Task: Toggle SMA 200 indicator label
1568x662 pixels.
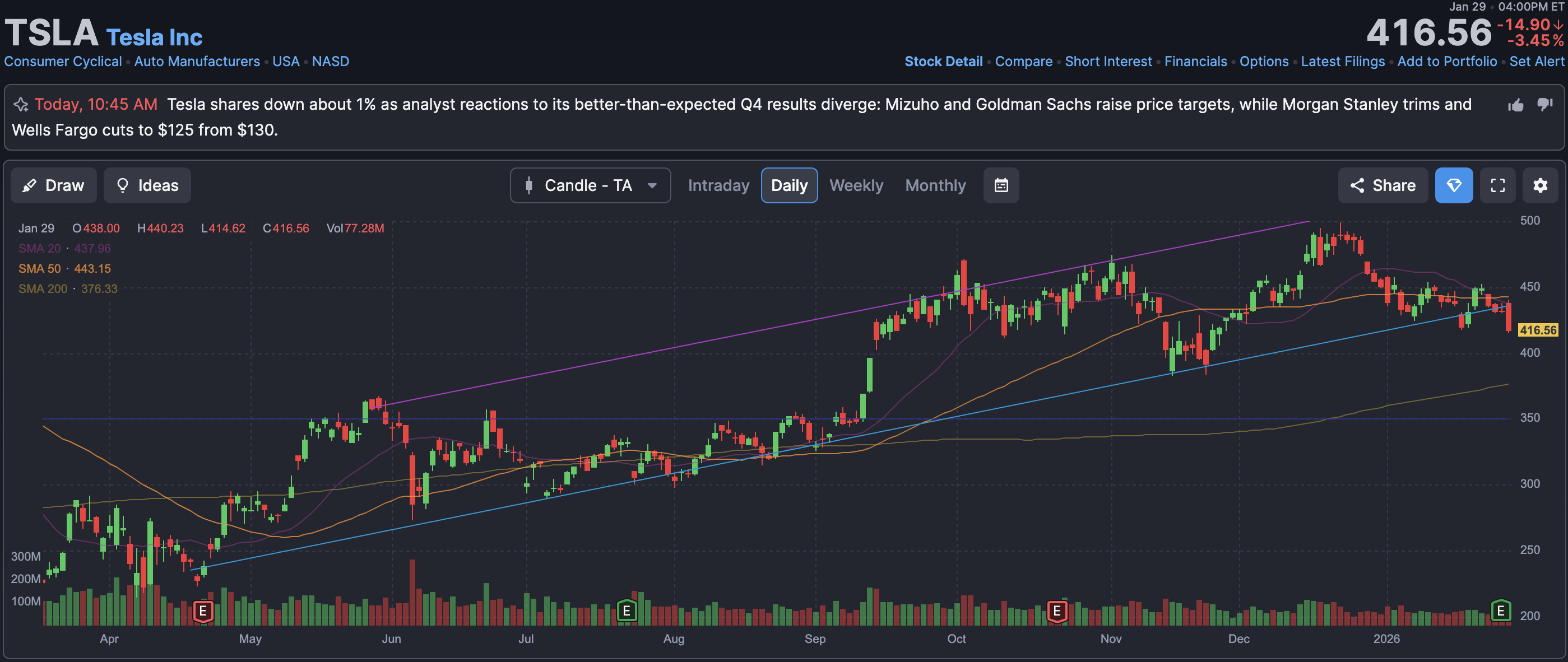Action: (43, 288)
